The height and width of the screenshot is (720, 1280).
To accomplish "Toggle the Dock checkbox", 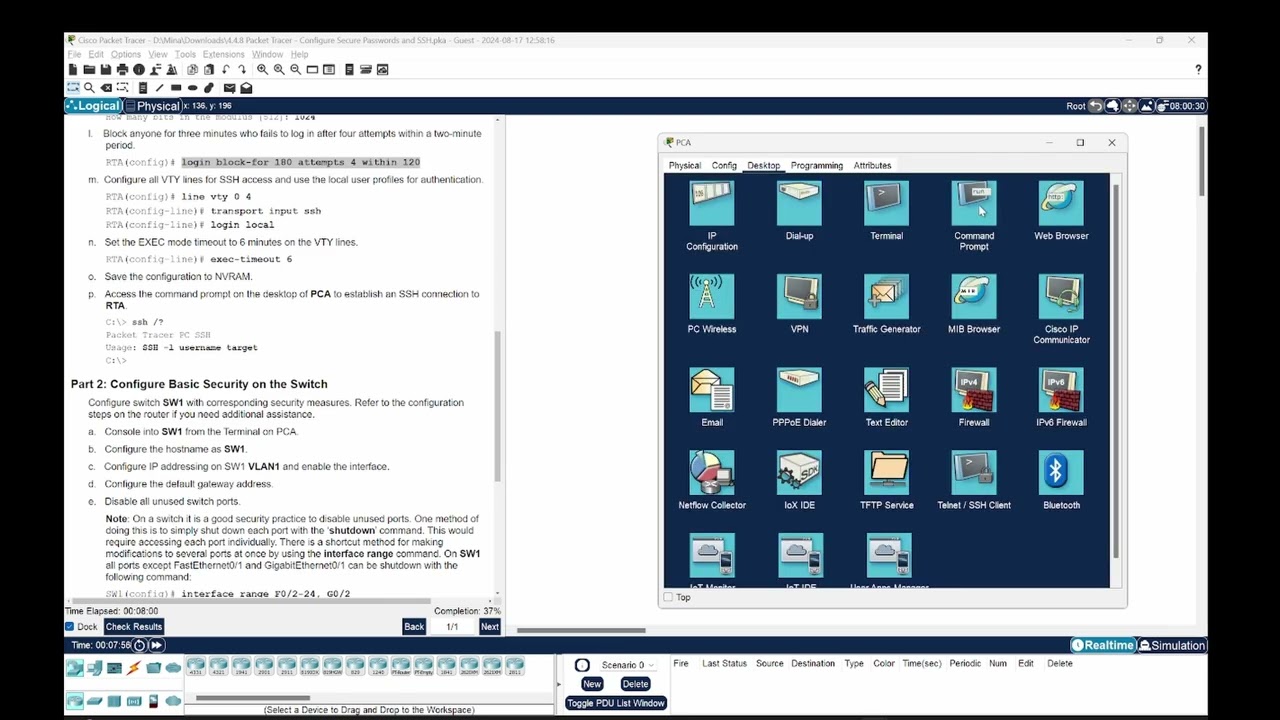I will tap(70, 627).
